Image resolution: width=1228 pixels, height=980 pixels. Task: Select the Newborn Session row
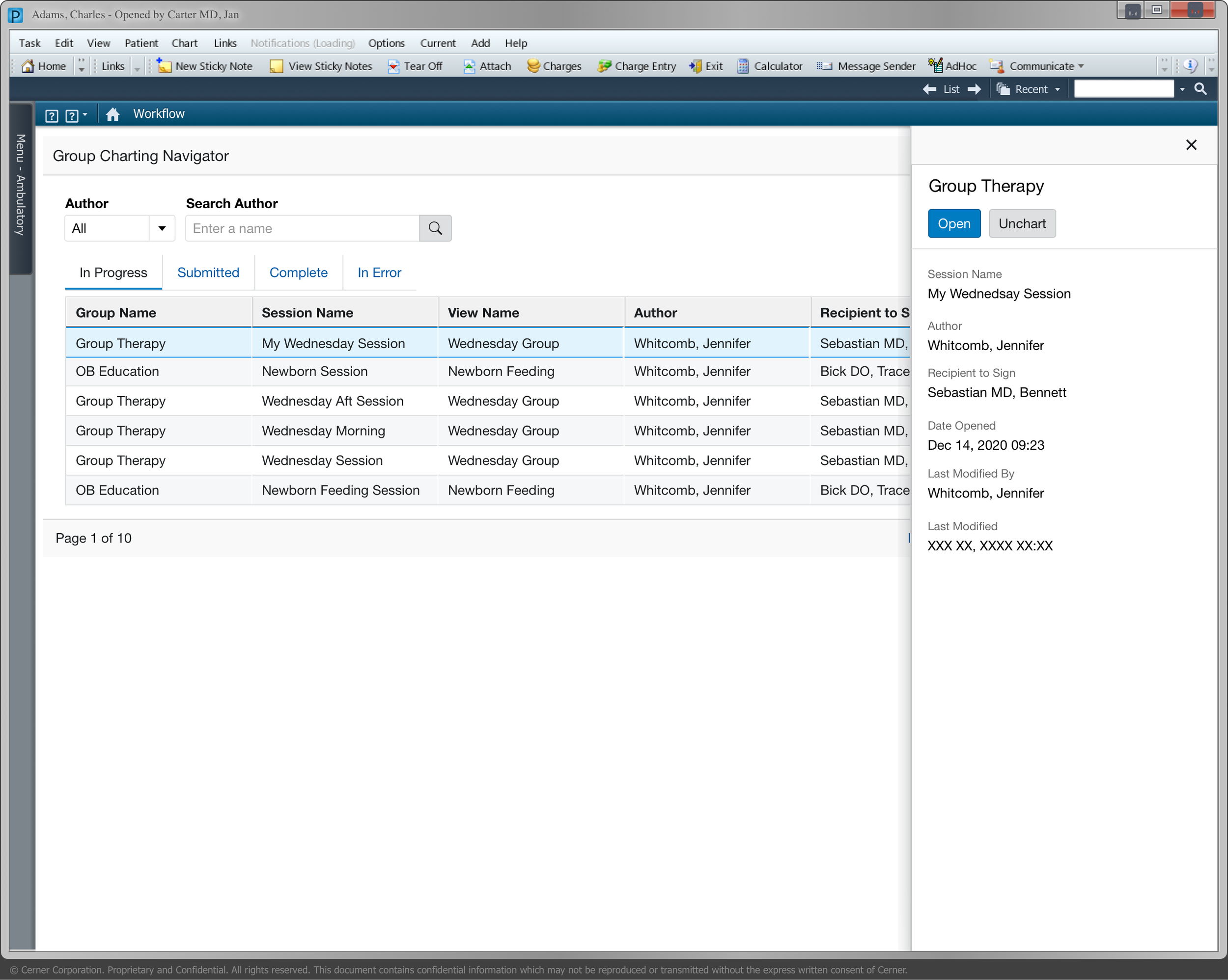point(488,372)
